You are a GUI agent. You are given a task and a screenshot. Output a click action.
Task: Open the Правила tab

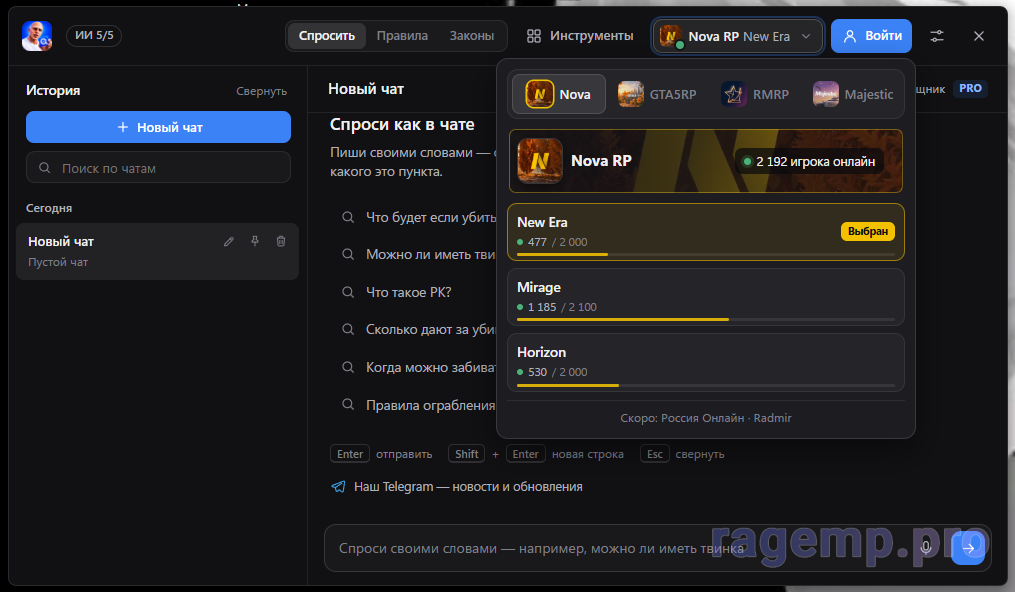pyautogui.click(x=402, y=36)
